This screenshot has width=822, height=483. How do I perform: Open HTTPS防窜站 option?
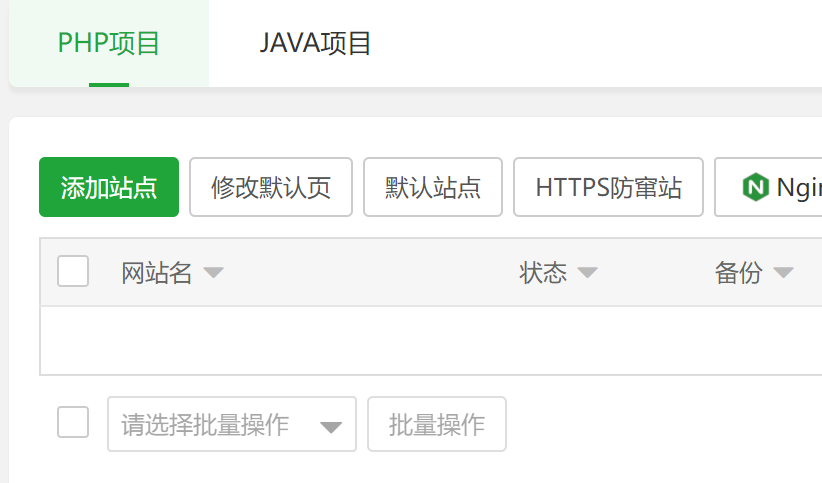coord(608,187)
